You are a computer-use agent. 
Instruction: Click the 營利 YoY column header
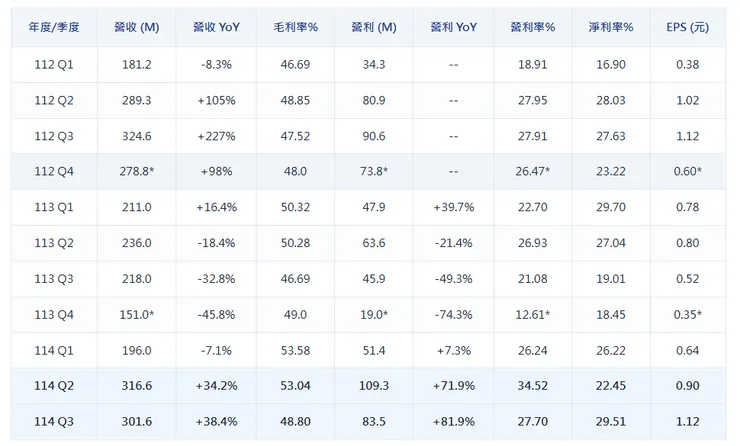click(452, 27)
